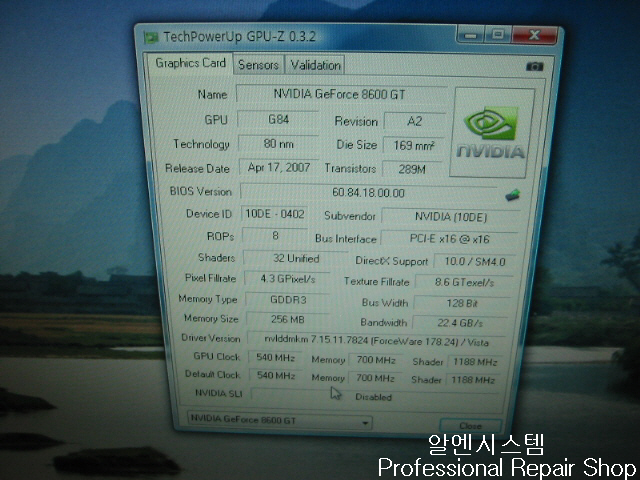Click the DirectX Support value 10.0 / SM4.0
This screenshot has height=480, width=640.
click(x=474, y=262)
